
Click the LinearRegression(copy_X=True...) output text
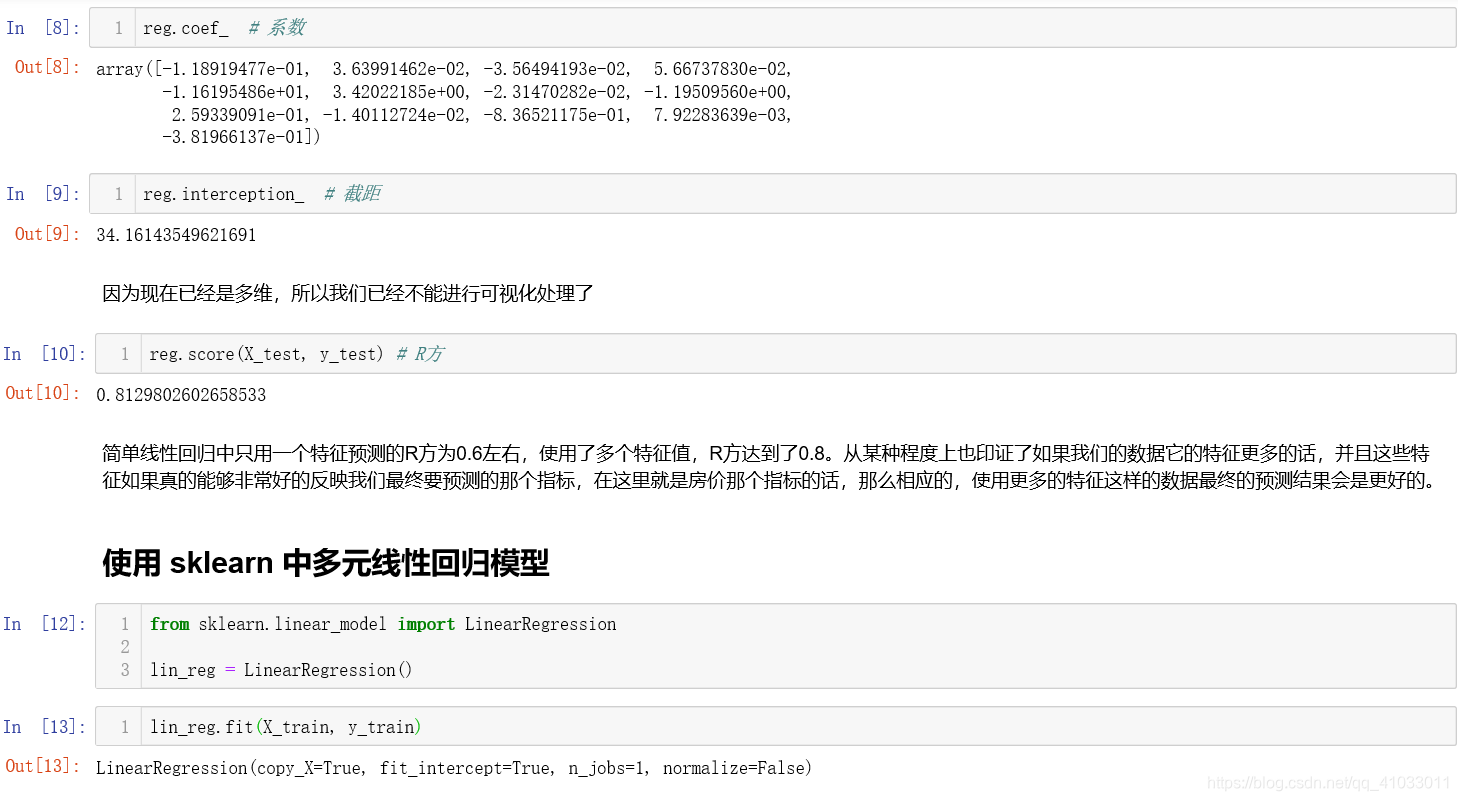point(454,768)
